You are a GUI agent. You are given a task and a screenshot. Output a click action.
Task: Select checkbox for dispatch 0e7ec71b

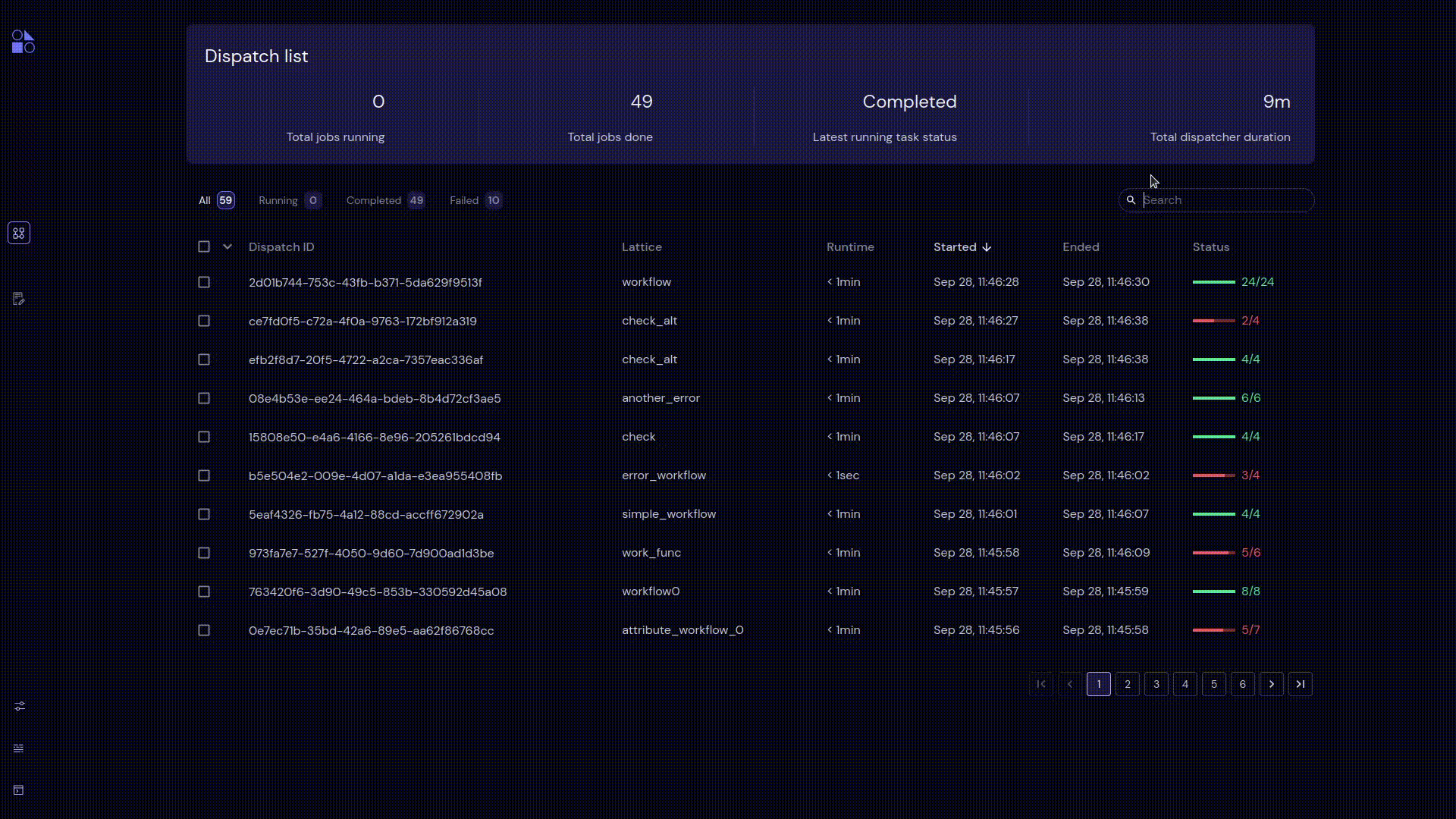[204, 630]
